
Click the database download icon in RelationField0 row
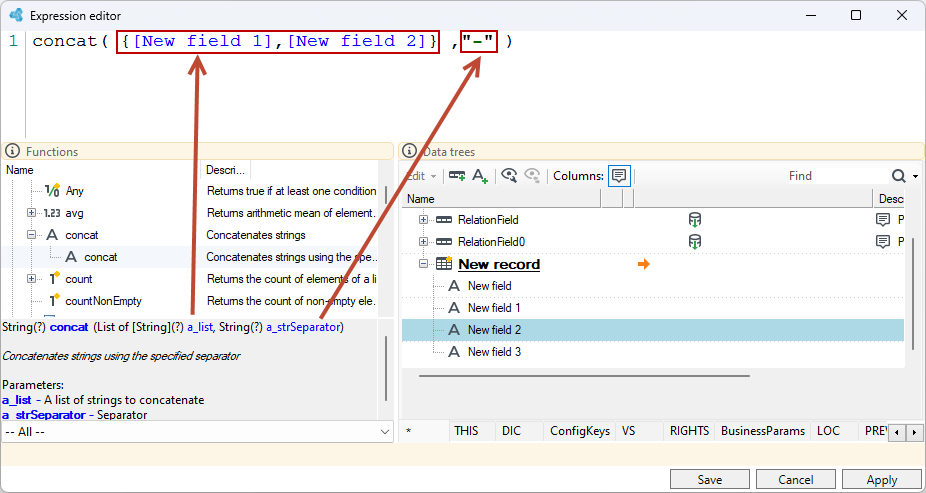pos(694,241)
